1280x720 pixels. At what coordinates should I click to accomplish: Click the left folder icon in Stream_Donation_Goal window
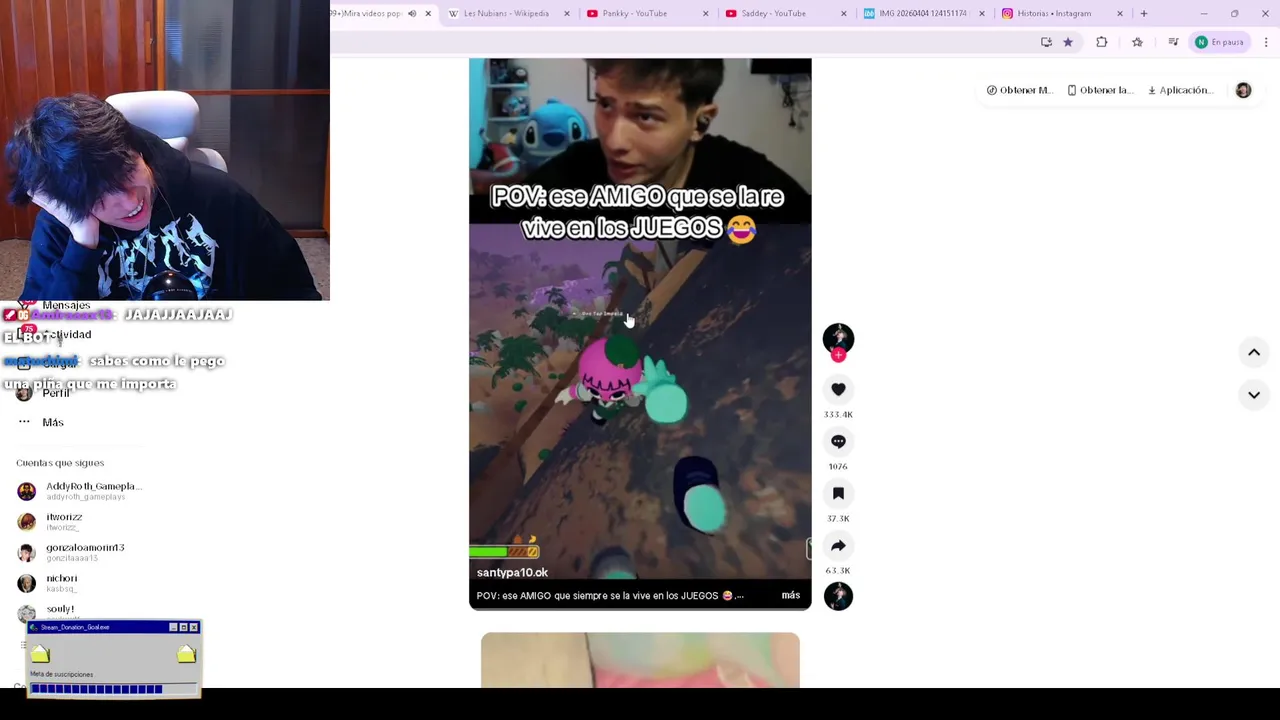pos(40,654)
